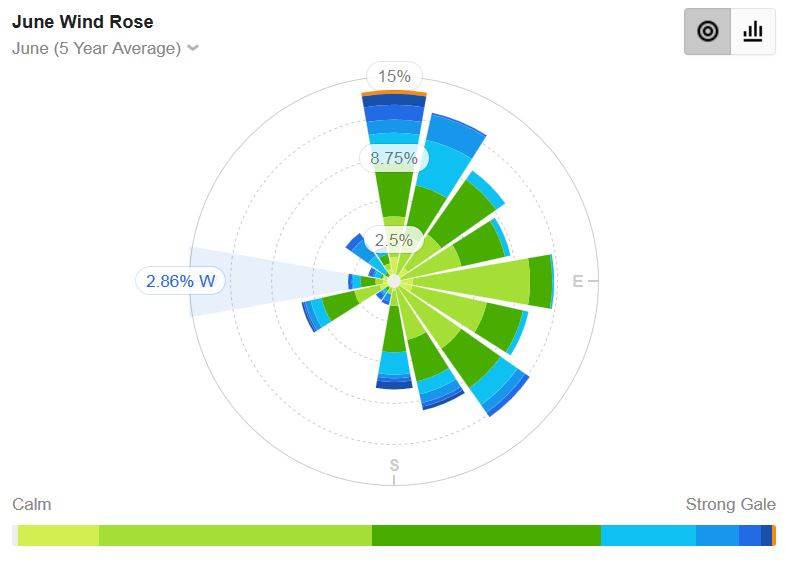Select the dark green legend segment

click(x=486, y=536)
